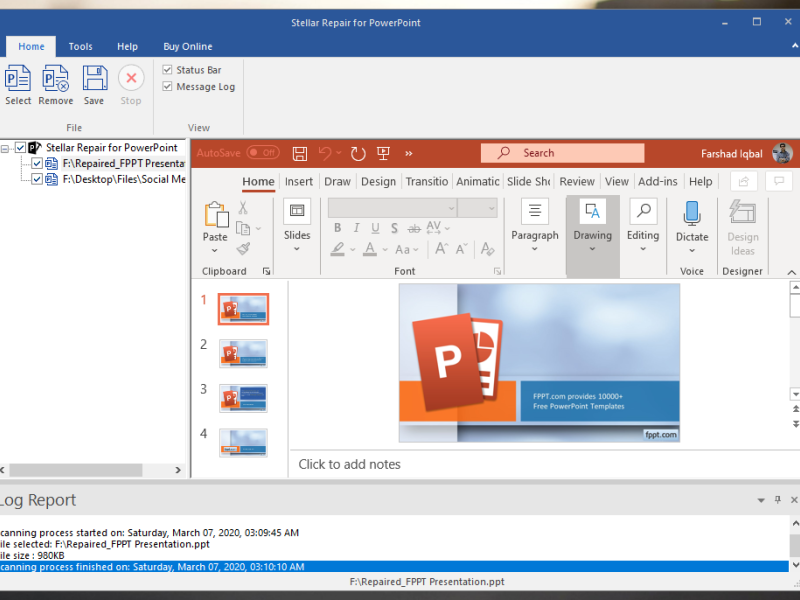Click the Paste clipboard icon
800x600 pixels.
coord(216,214)
